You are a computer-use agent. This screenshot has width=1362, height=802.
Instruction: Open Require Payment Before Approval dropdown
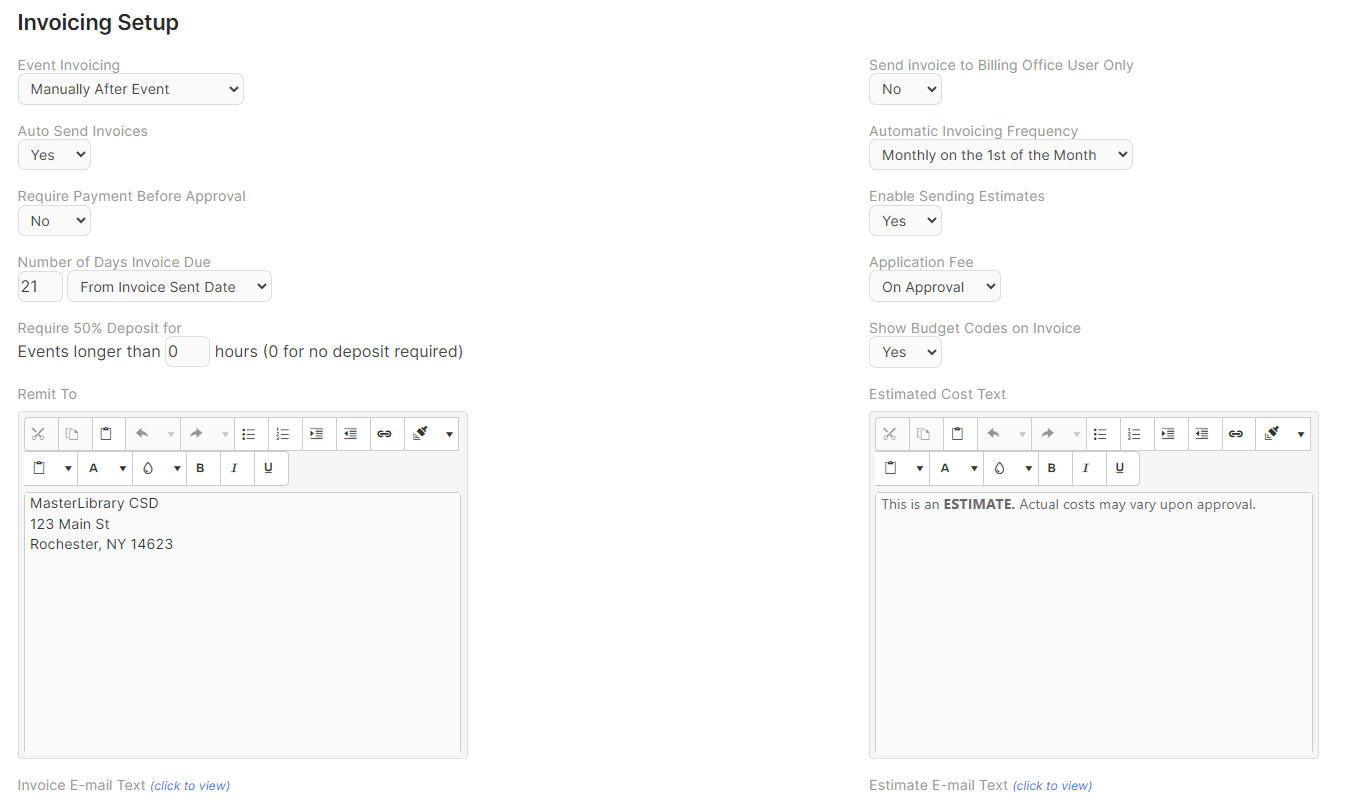tap(54, 221)
